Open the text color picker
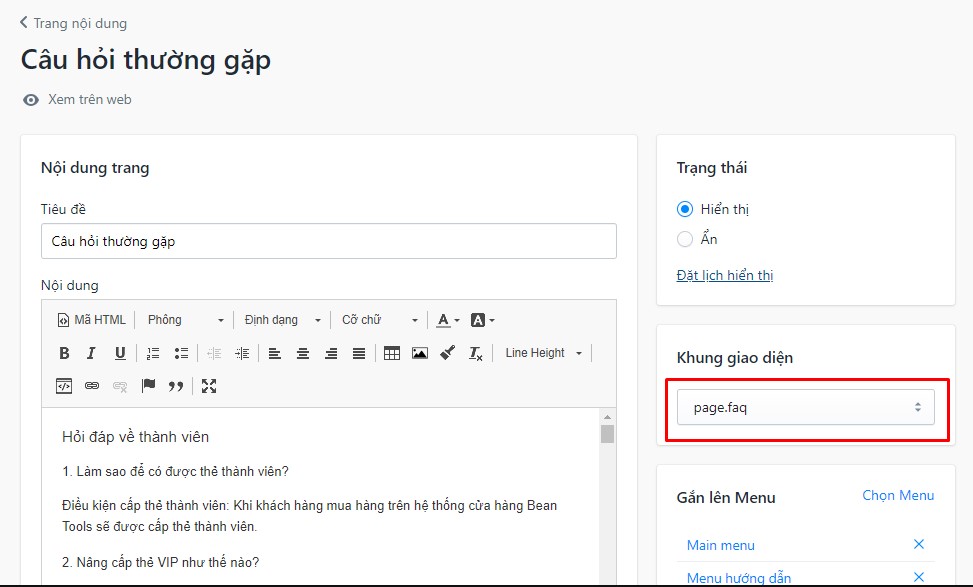This screenshot has height=587, width=973. [x=447, y=320]
